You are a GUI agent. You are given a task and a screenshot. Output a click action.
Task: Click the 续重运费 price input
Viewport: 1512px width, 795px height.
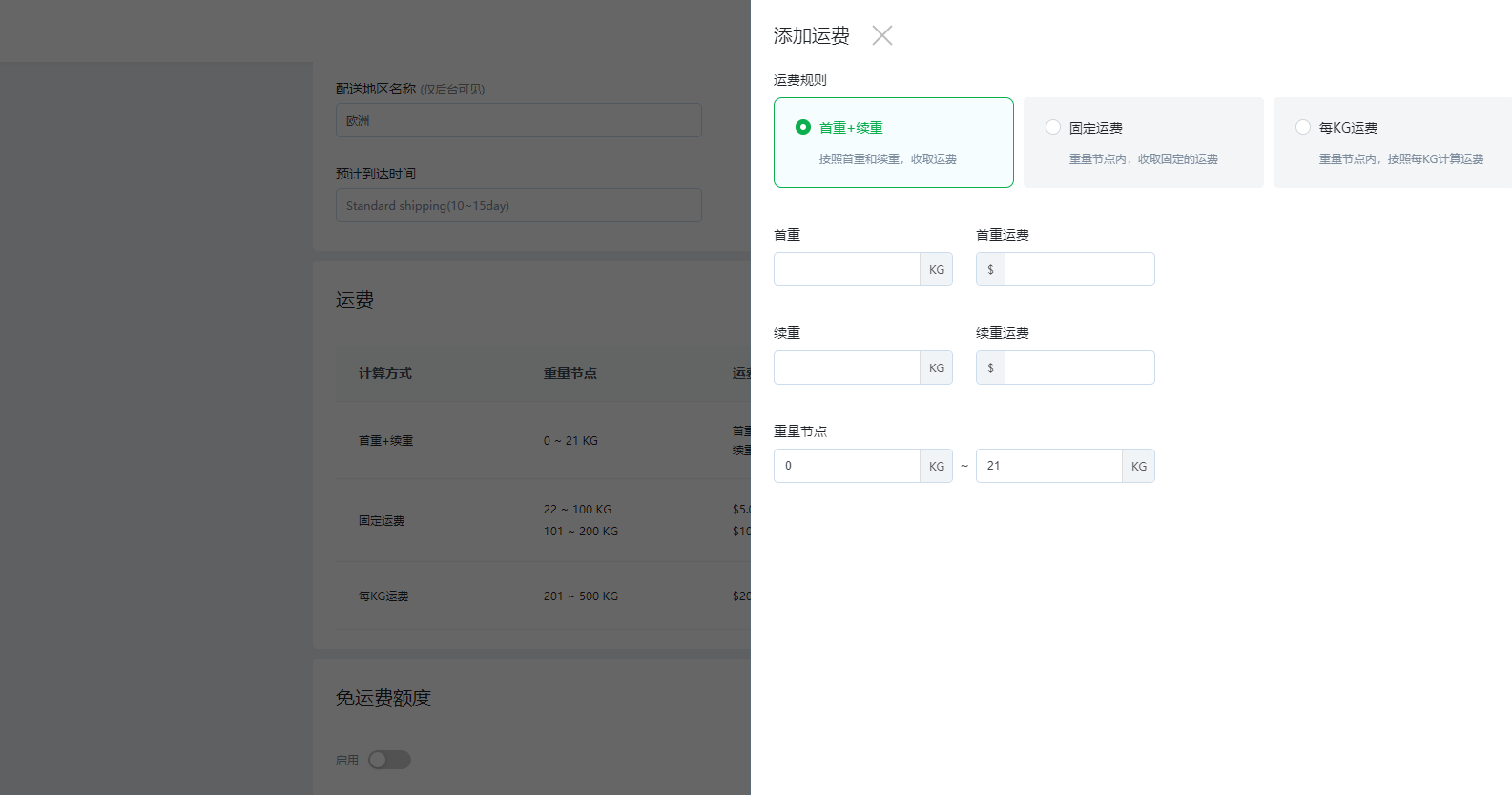tap(1079, 367)
